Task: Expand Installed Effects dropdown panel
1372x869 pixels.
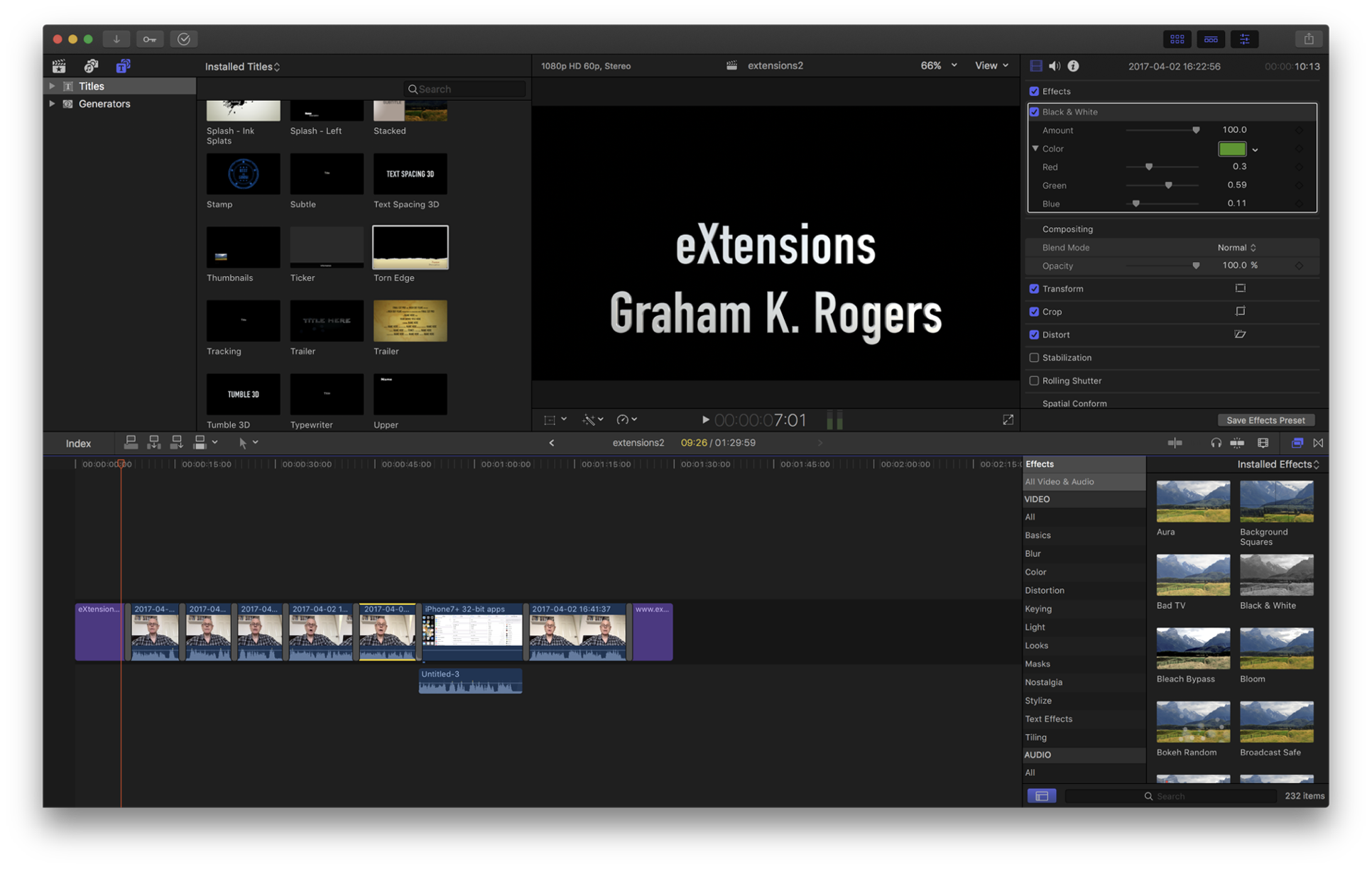Action: click(1278, 463)
